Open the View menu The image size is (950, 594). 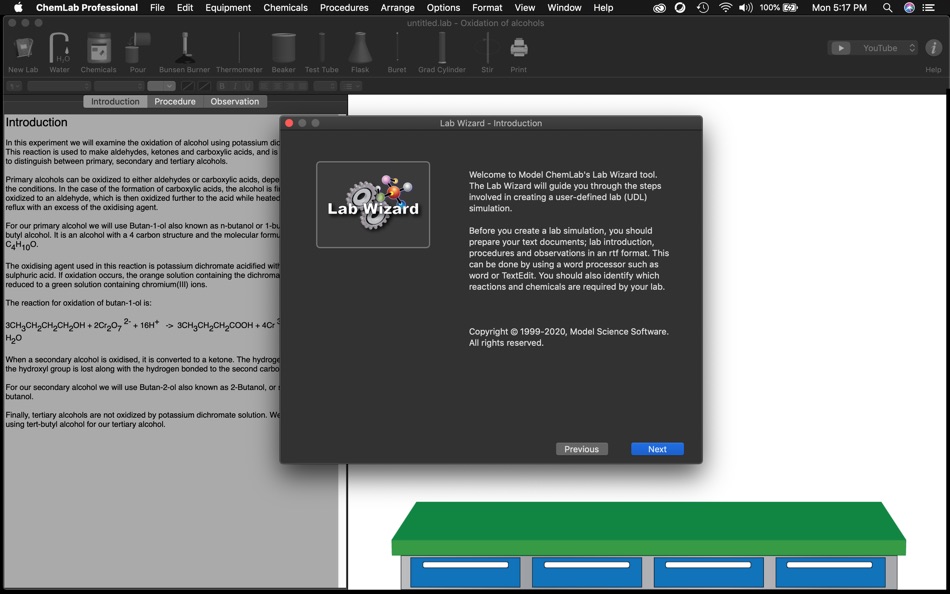pyautogui.click(x=525, y=8)
